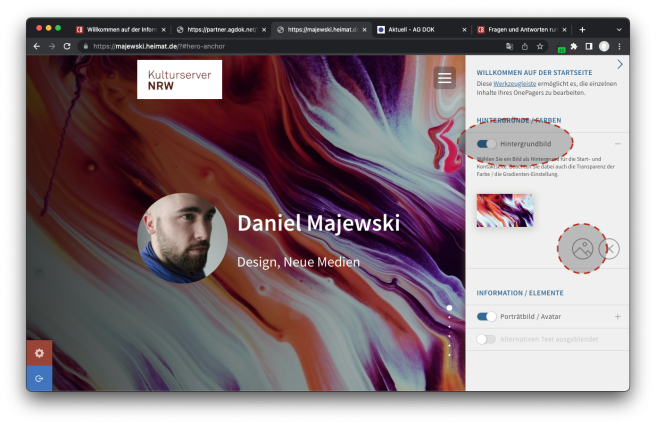The height and width of the screenshot is (426, 656).
Task: Close the sidebar with the chevron arrow
Action: click(619, 64)
